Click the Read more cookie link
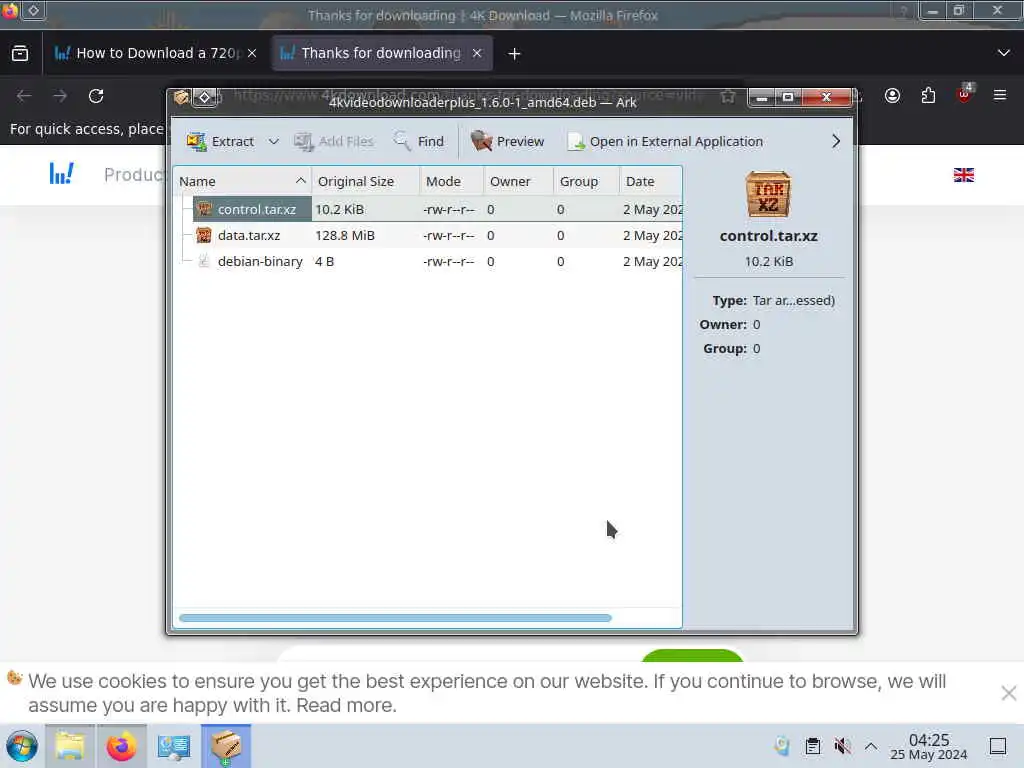 (346, 705)
